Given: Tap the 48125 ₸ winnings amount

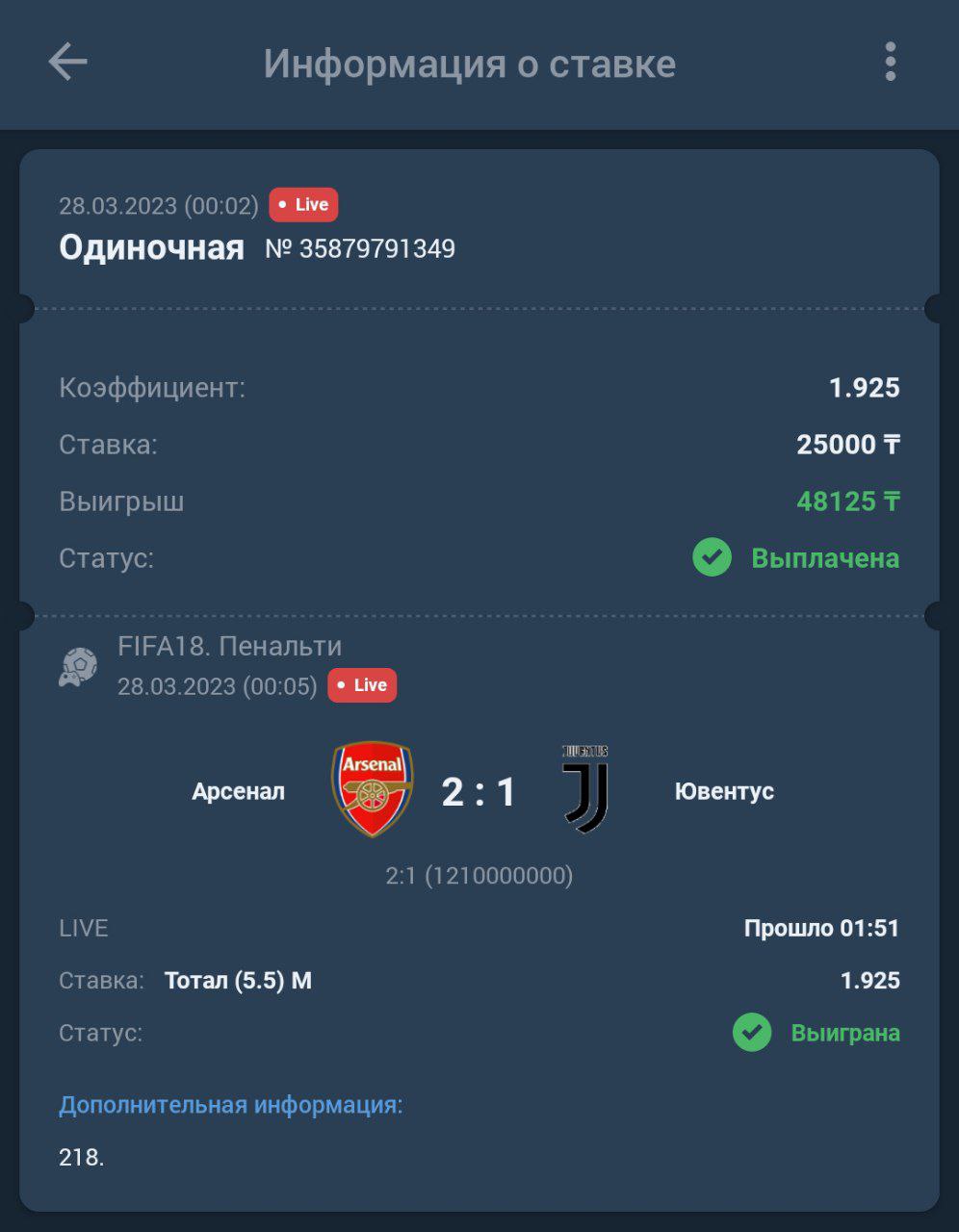Looking at the screenshot, I should [848, 501].
